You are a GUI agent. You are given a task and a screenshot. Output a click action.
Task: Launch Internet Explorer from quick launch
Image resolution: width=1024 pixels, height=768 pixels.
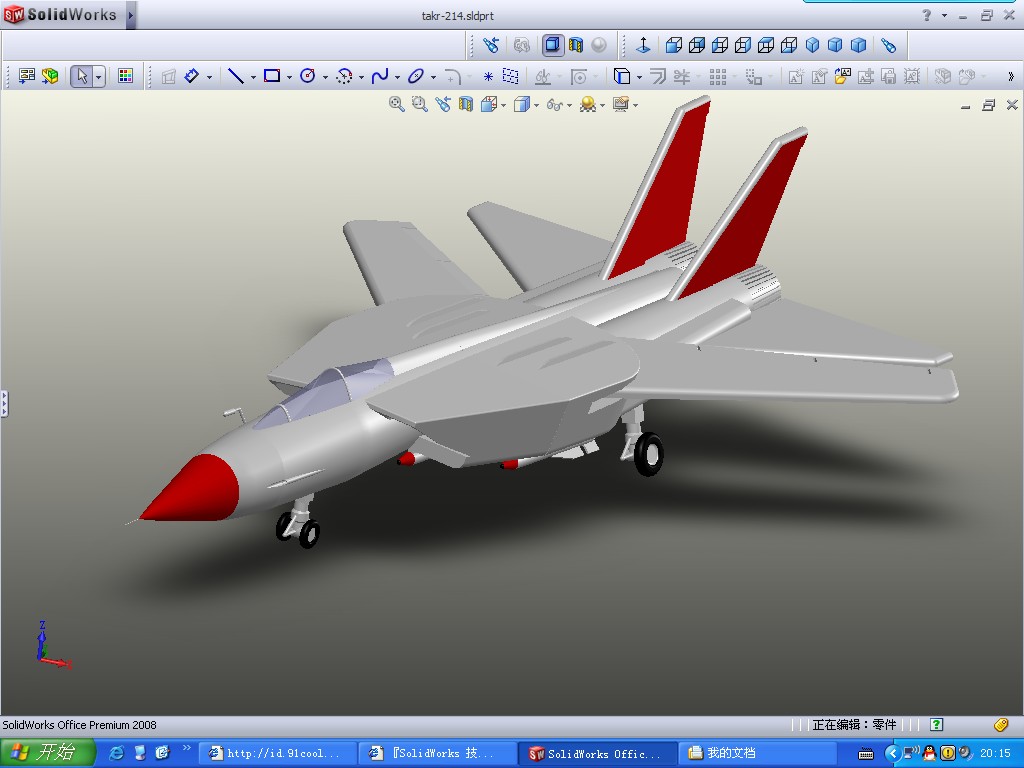[116, 753]
